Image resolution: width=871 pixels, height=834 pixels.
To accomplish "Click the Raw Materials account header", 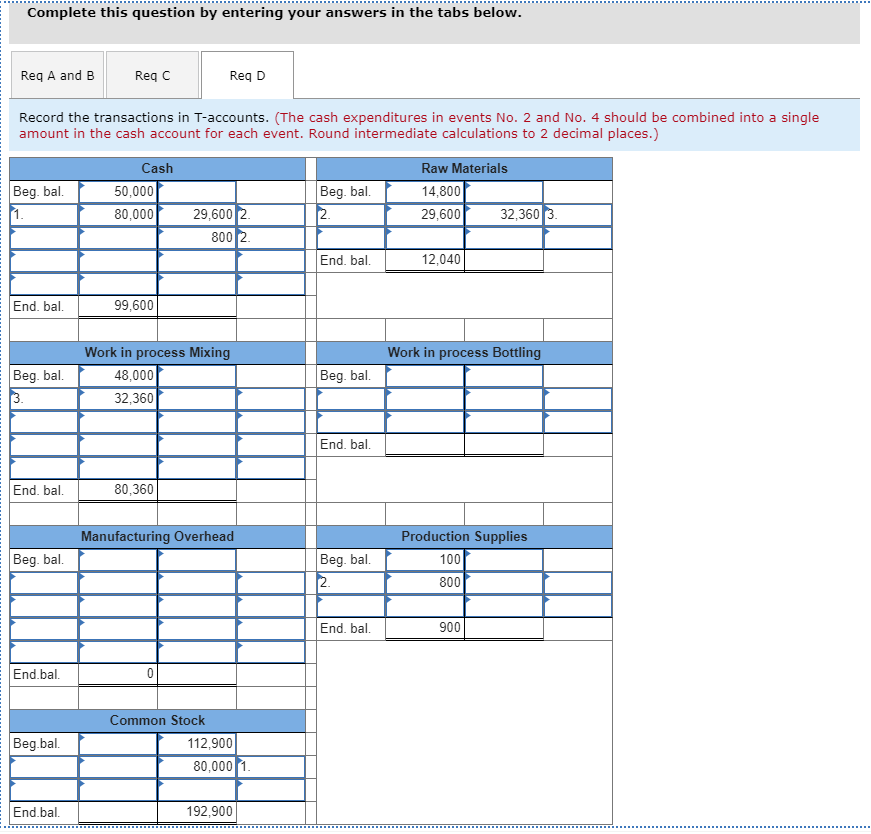I will point(464,168).
